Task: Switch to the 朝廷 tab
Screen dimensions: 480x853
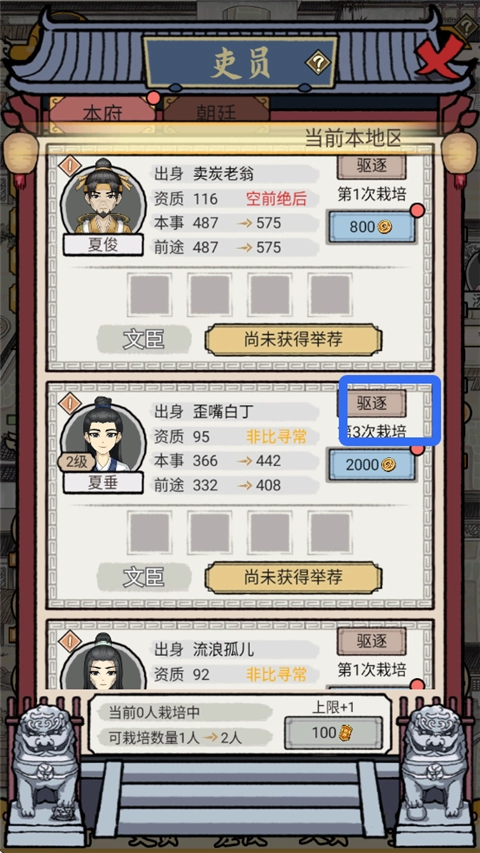Action: [x=216, y=114]
